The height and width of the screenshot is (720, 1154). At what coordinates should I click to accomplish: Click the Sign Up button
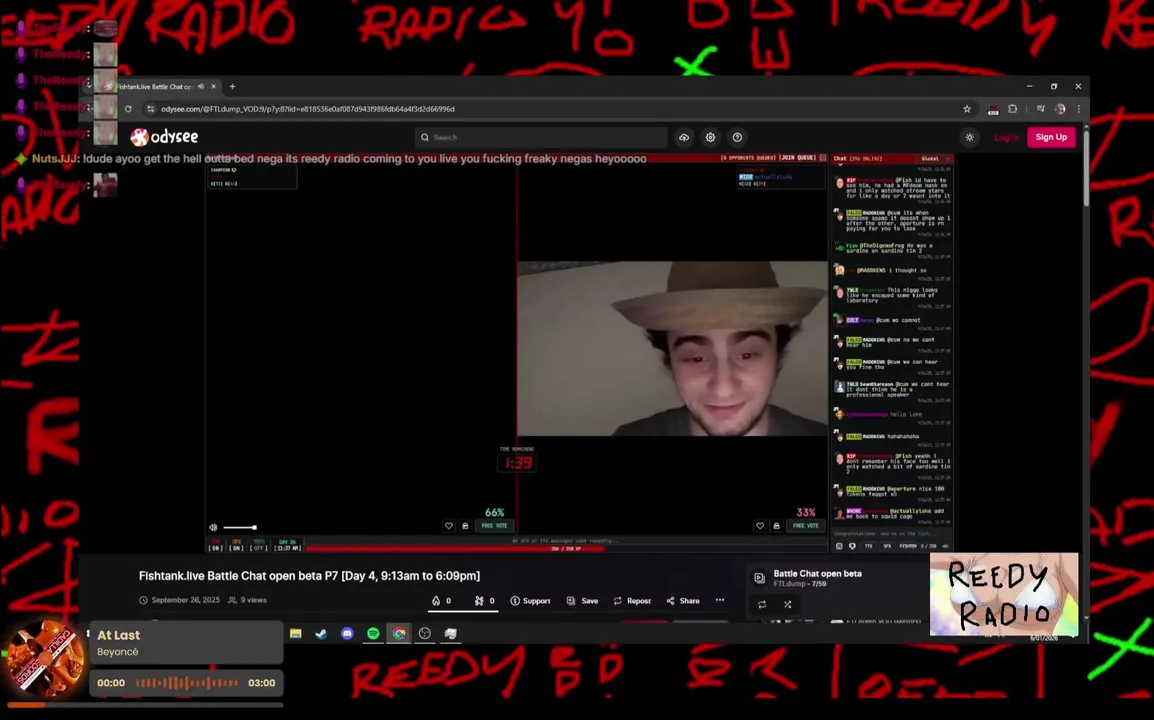[x=1051, y=137]
